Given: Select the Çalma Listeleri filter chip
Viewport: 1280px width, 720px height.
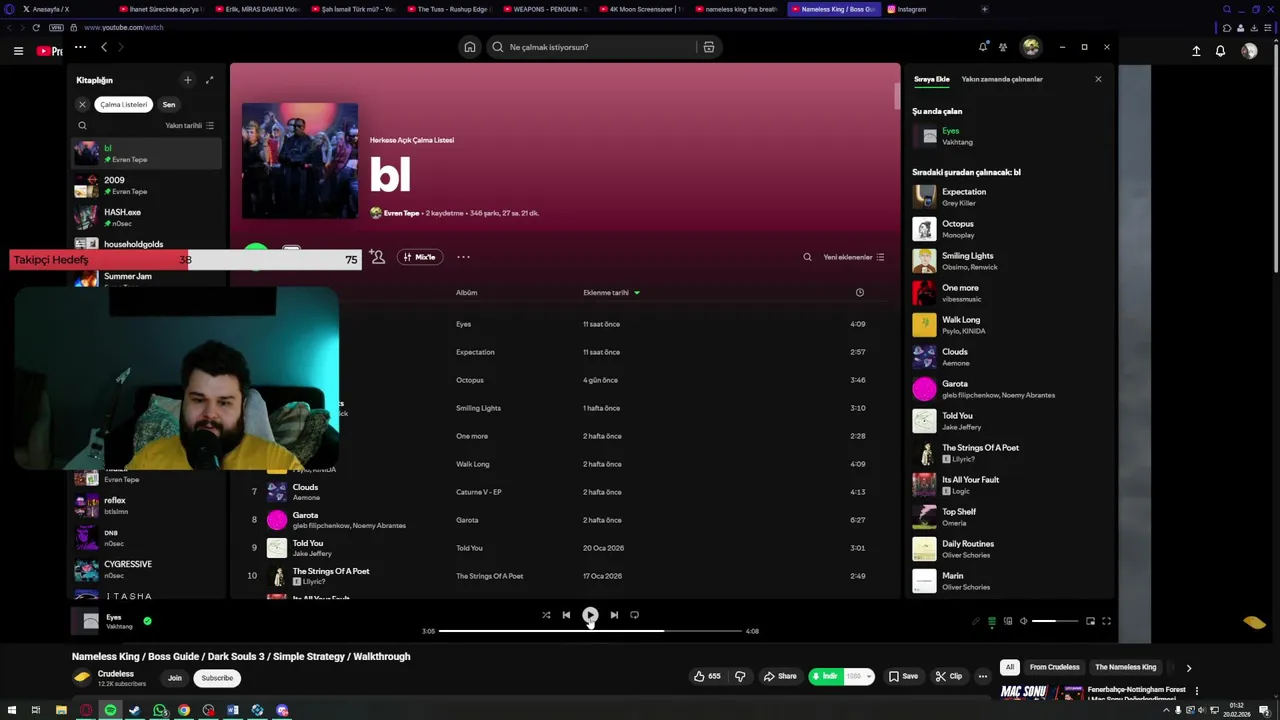Looking at the screenshot, I should click(x=123, y=104).
